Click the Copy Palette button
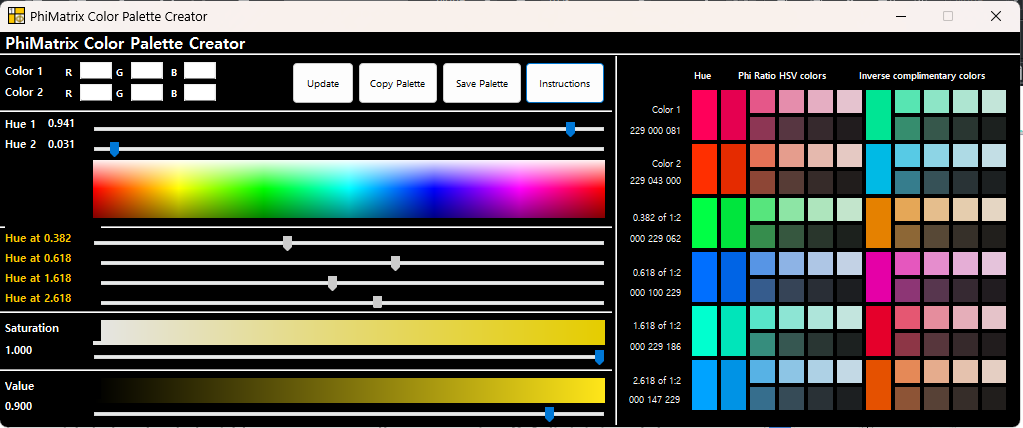1023x428 pixels. 397,84
